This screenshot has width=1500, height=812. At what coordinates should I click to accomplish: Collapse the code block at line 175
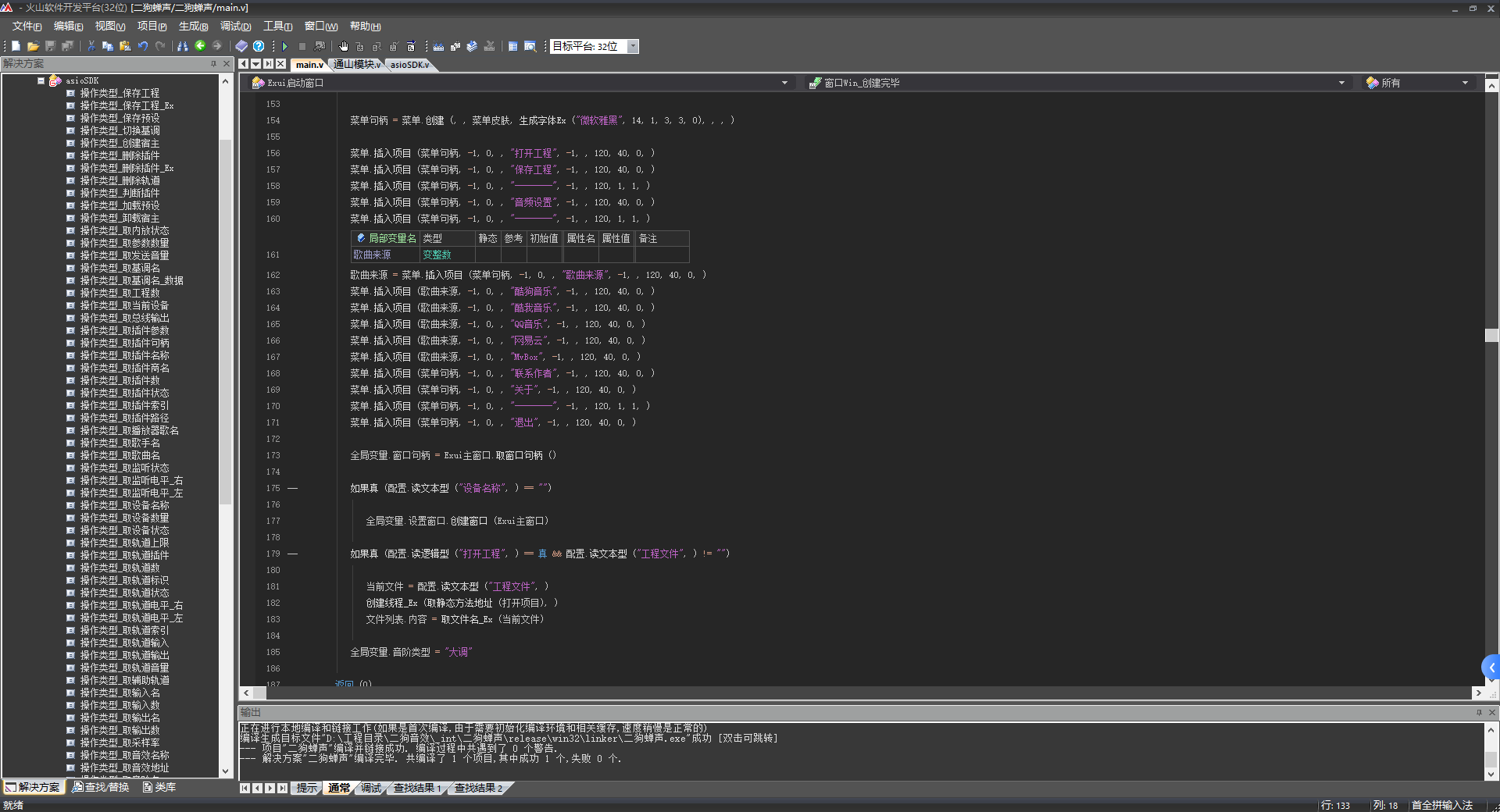pos(293,488)
